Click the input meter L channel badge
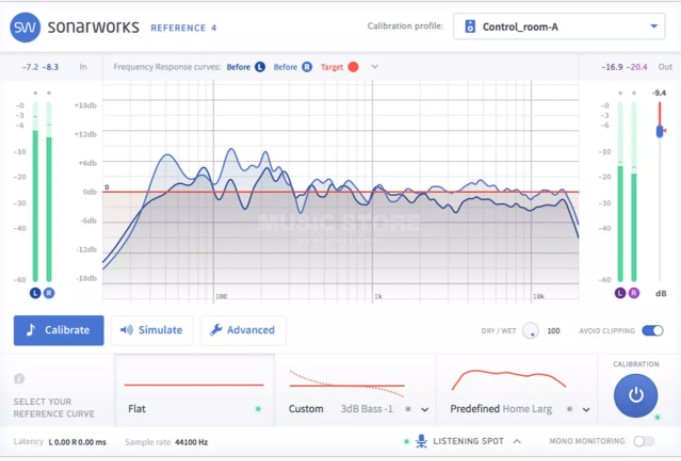The width and height of the screenshot is (681, 461). [35, 293]
